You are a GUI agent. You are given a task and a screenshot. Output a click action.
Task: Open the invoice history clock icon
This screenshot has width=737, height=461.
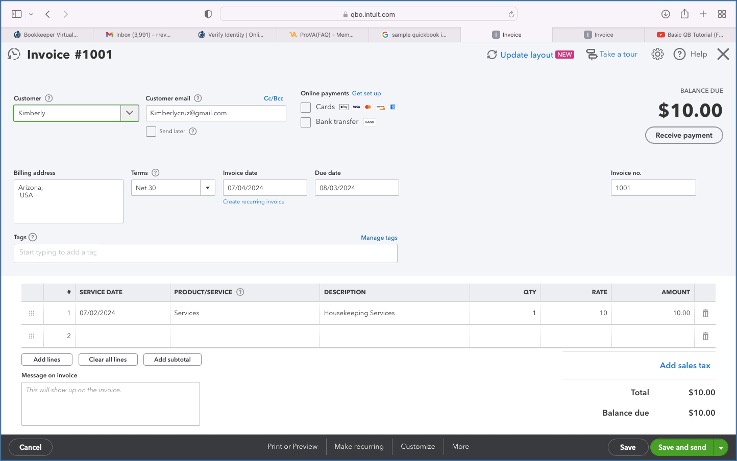(x=14, y=55)
